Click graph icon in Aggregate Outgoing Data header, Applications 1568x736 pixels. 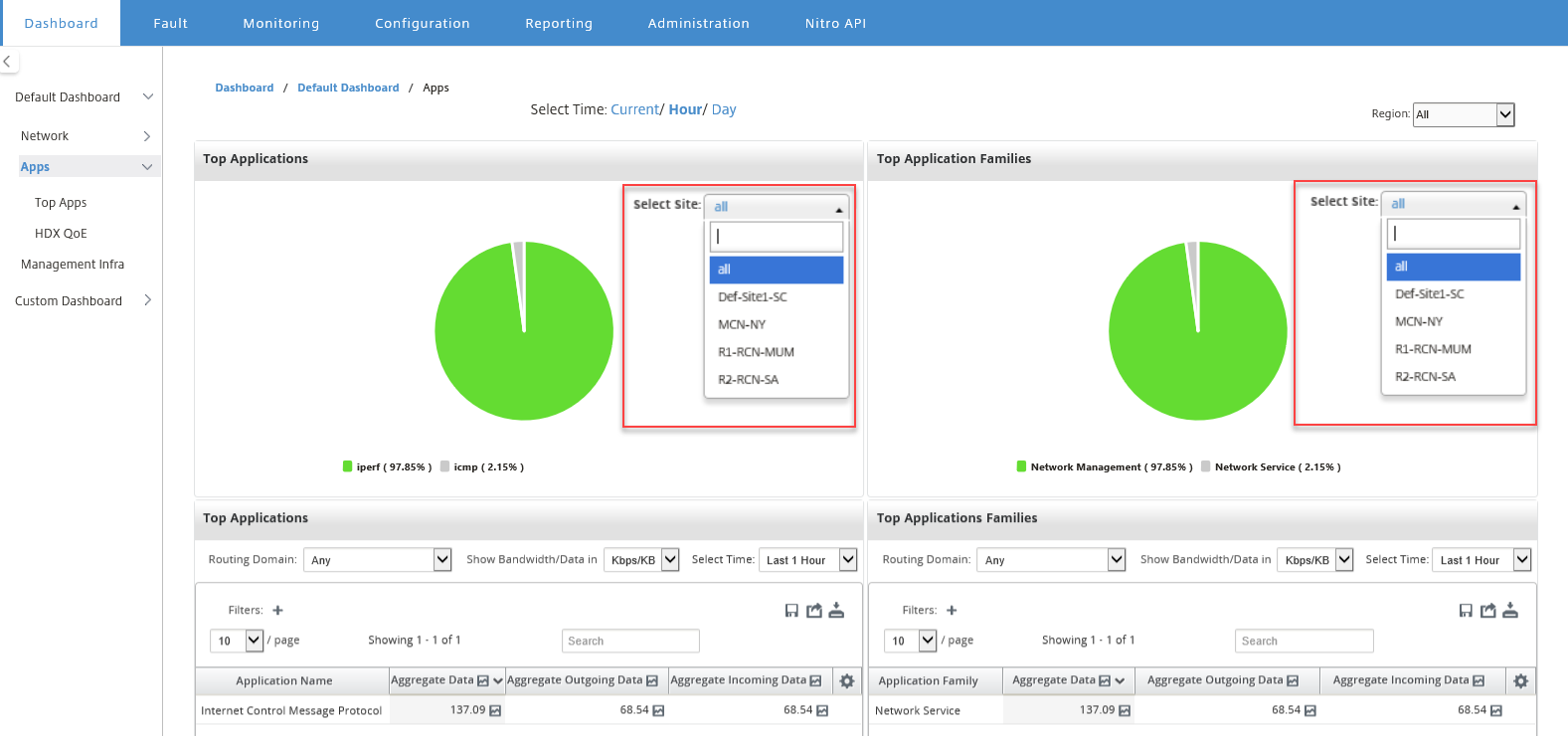652,681
